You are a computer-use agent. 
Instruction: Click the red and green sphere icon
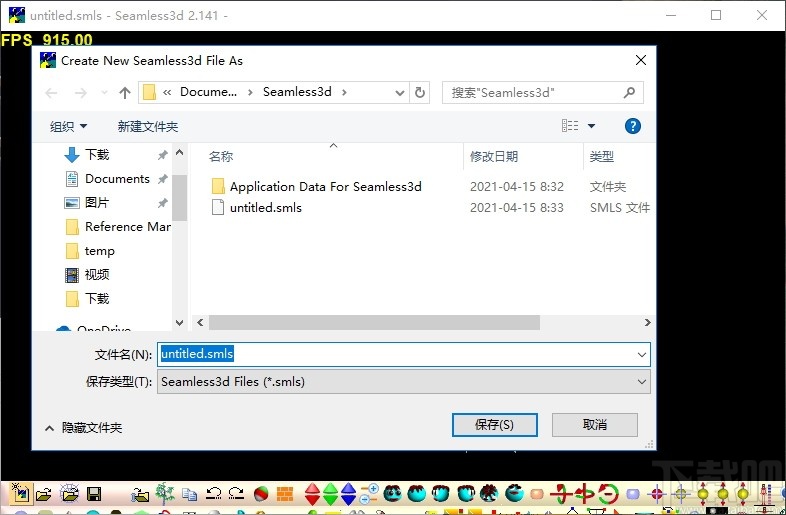tap(261, 494)
